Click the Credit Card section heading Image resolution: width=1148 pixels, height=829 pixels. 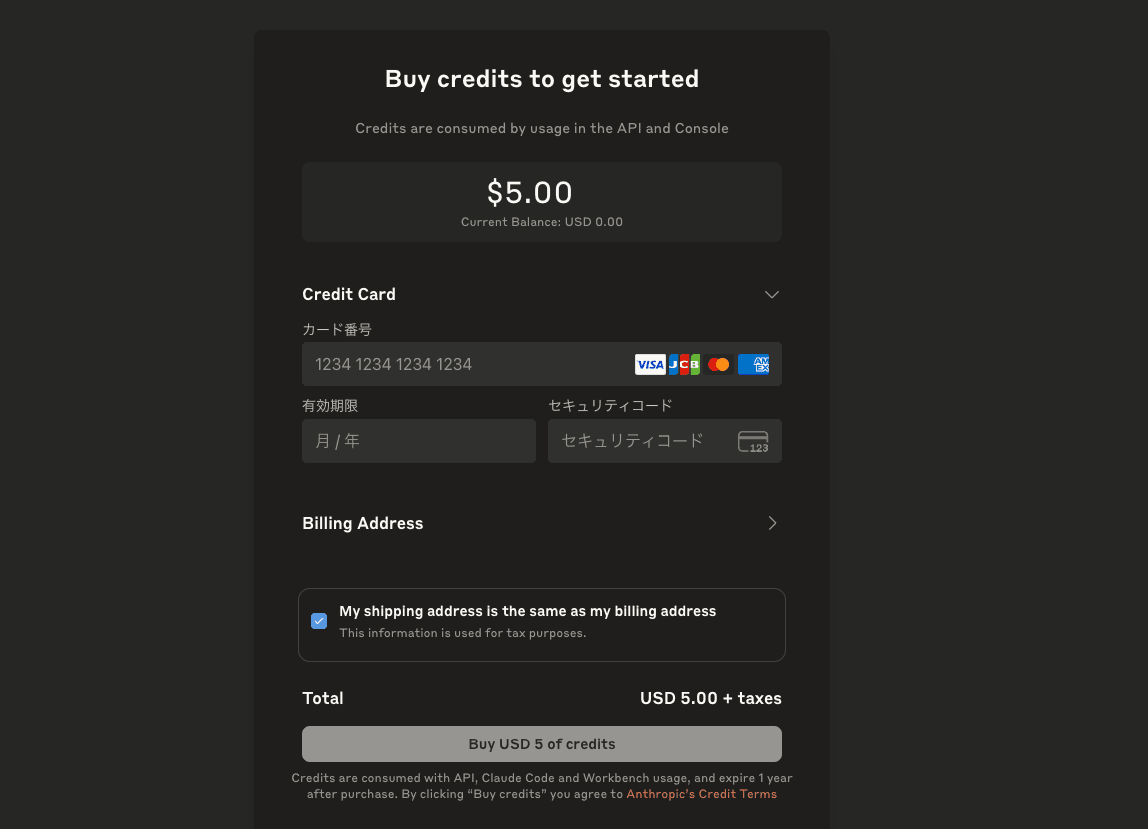349,294
